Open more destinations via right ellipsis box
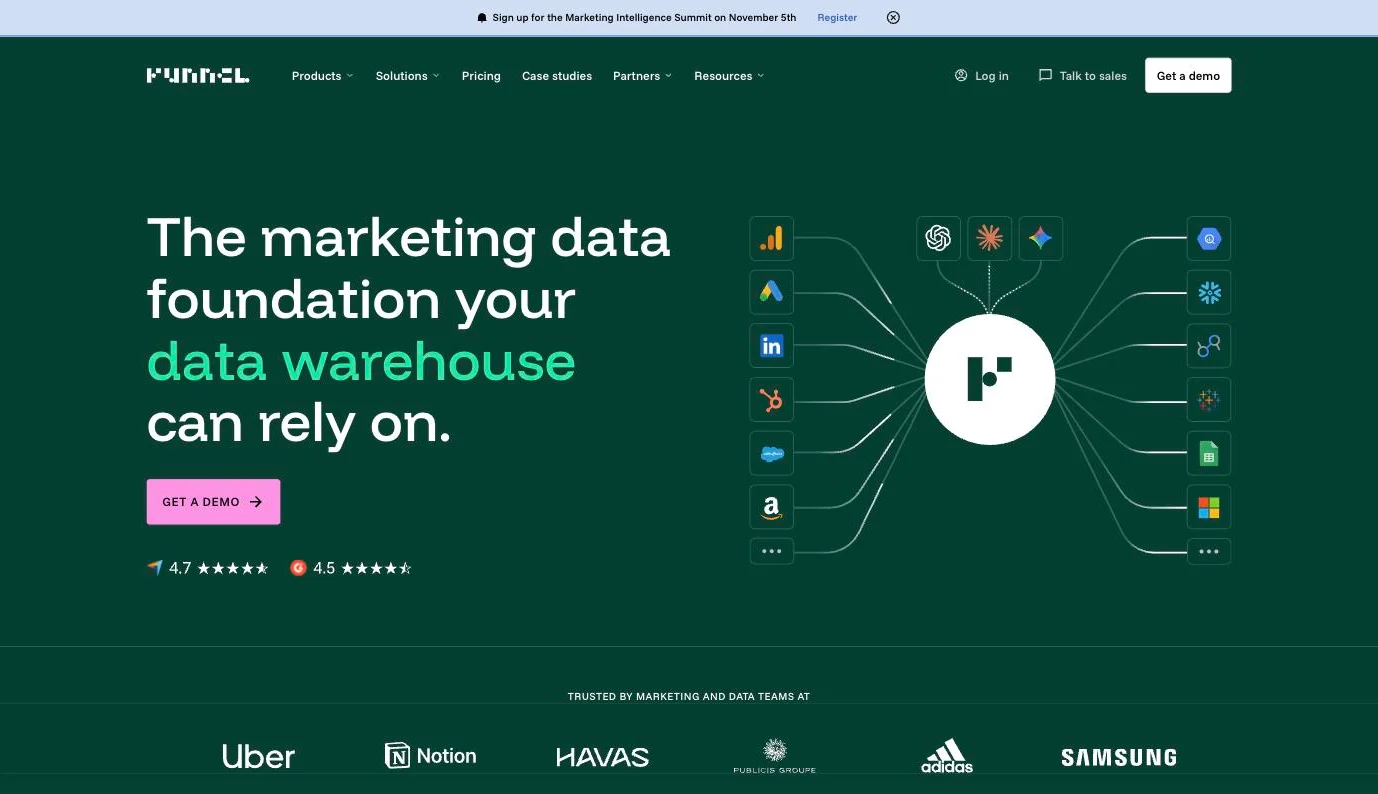This screenshot has height=794, width=1378. pyautogui.click(x=1209, y=551)
